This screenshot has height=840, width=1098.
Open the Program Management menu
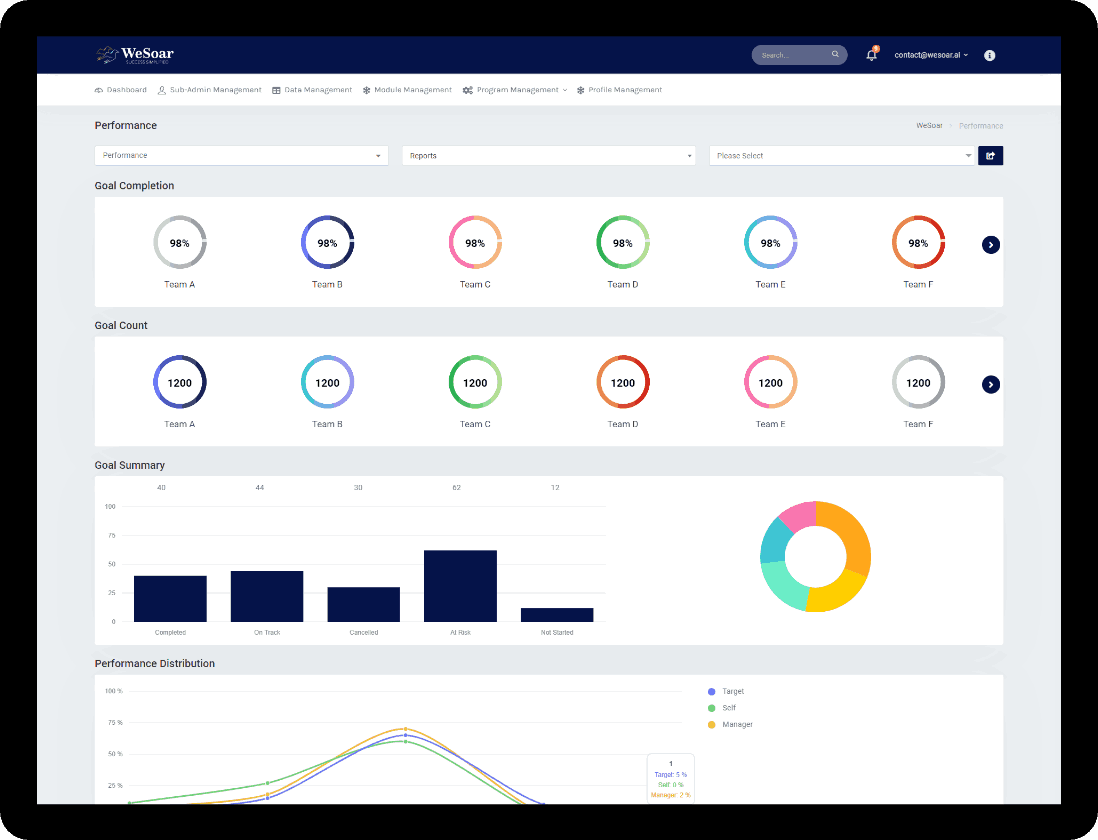pyautogui.click(x=515, y=90)
